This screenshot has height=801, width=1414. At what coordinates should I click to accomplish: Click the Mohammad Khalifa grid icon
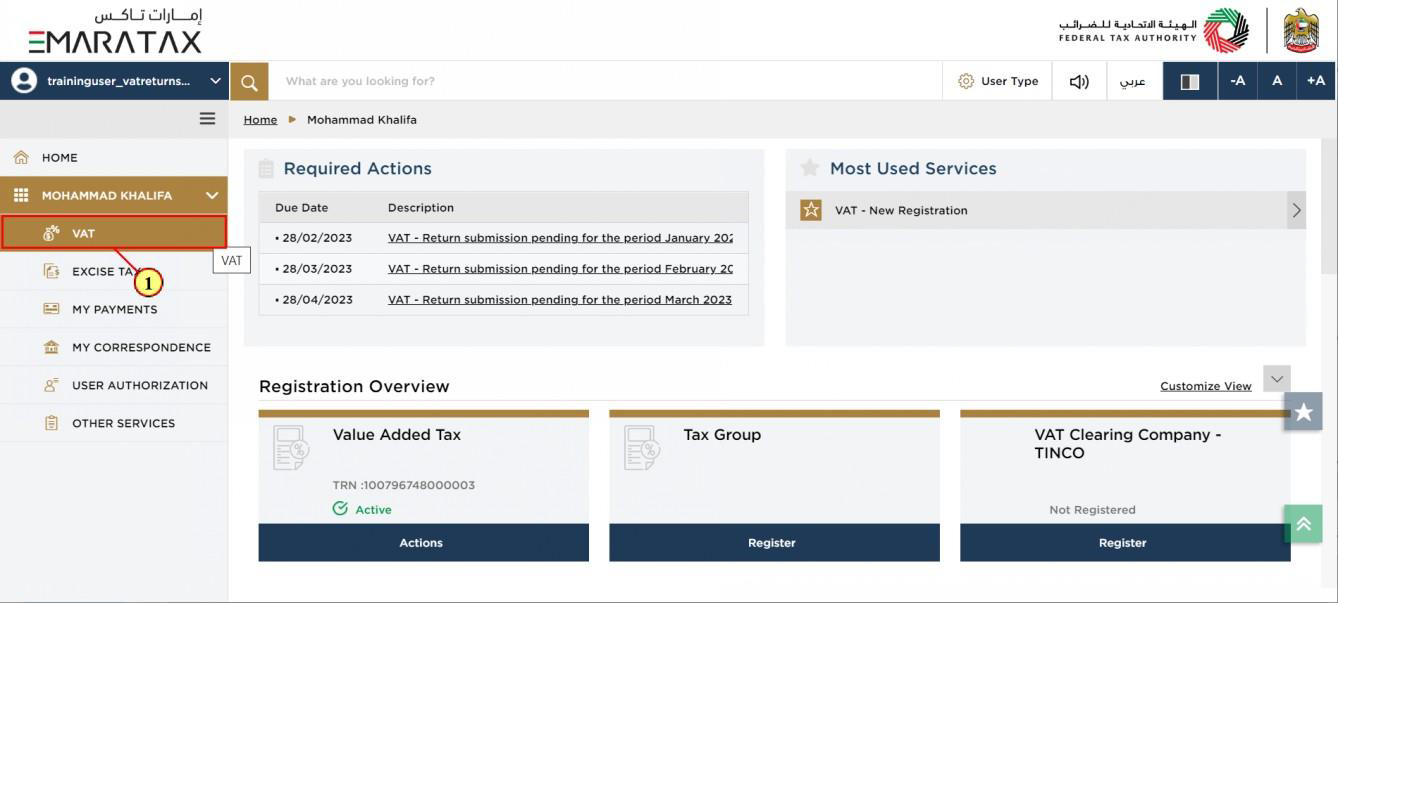[x=21, y=195]
